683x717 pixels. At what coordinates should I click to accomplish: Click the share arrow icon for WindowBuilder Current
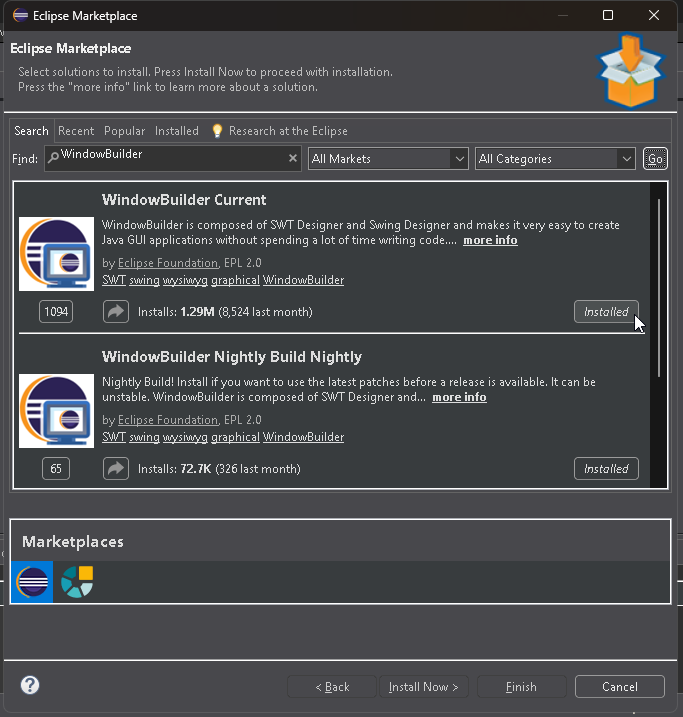tap(116, 312)
